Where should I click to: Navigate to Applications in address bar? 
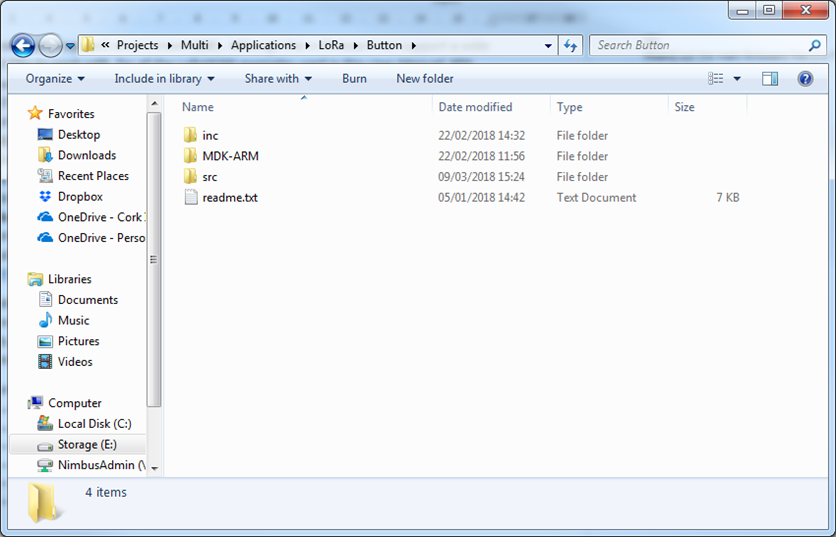tap(263, 45)
